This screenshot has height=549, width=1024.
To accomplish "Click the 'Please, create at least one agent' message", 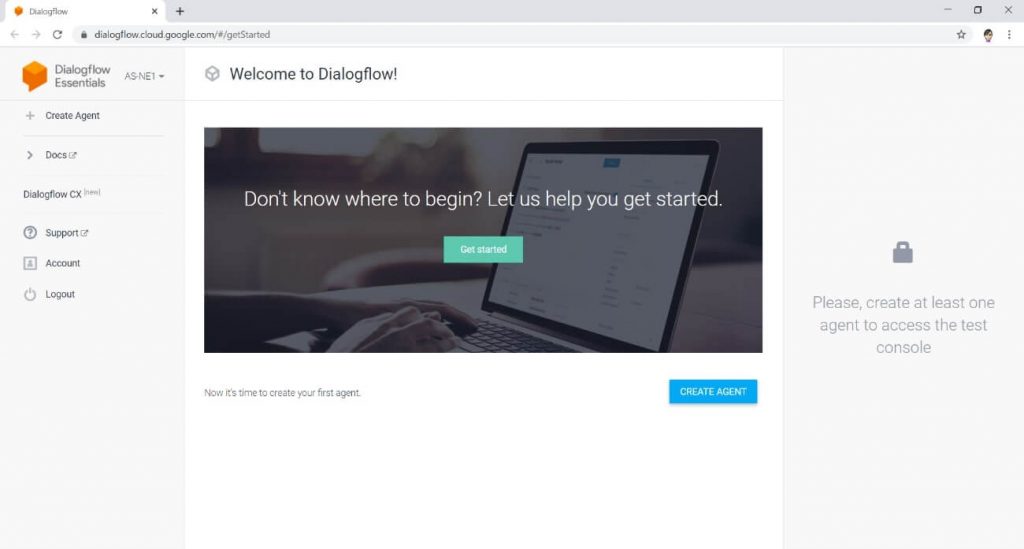I will 903,325.
